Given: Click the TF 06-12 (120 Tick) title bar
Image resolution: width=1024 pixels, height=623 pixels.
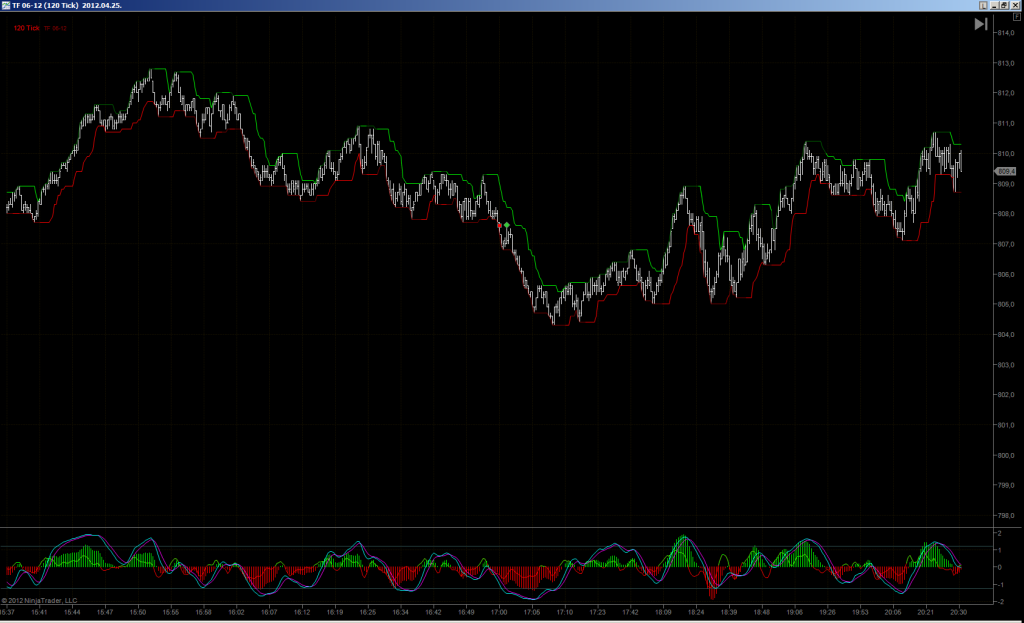Looking at the screenshot, I should tap(67, 5).
